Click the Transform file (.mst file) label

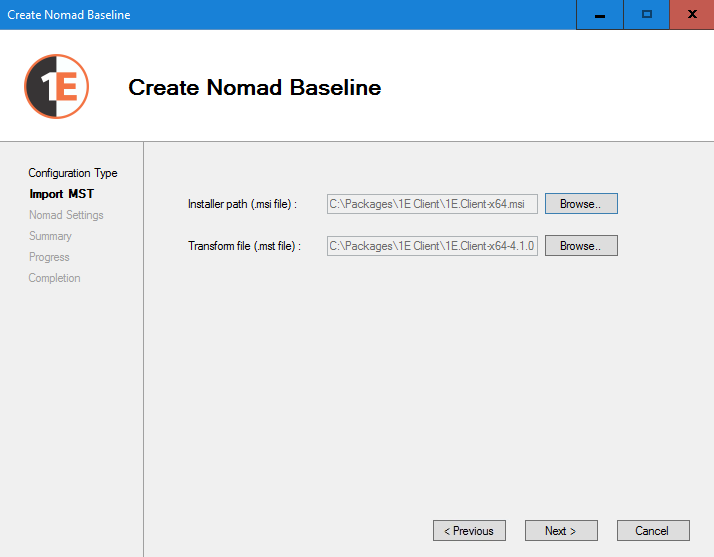pyautogui.click(x=244, y=246)
